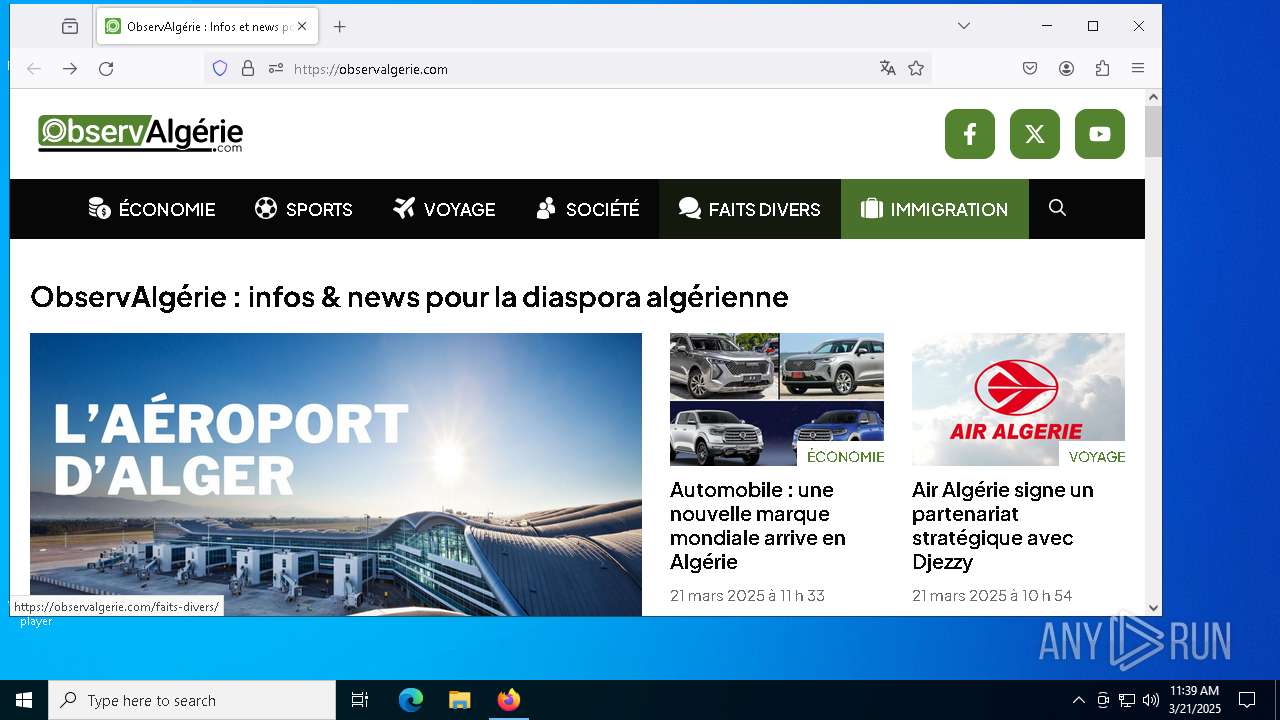Image resolution: width=1280 pixels, height=720 pixels.
Task: Open the ÉCONOMIE menu section
Action: click(x=152, y=209)
